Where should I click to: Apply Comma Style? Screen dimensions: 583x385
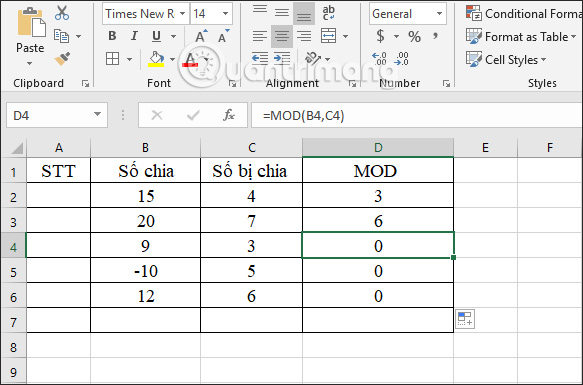435,36
